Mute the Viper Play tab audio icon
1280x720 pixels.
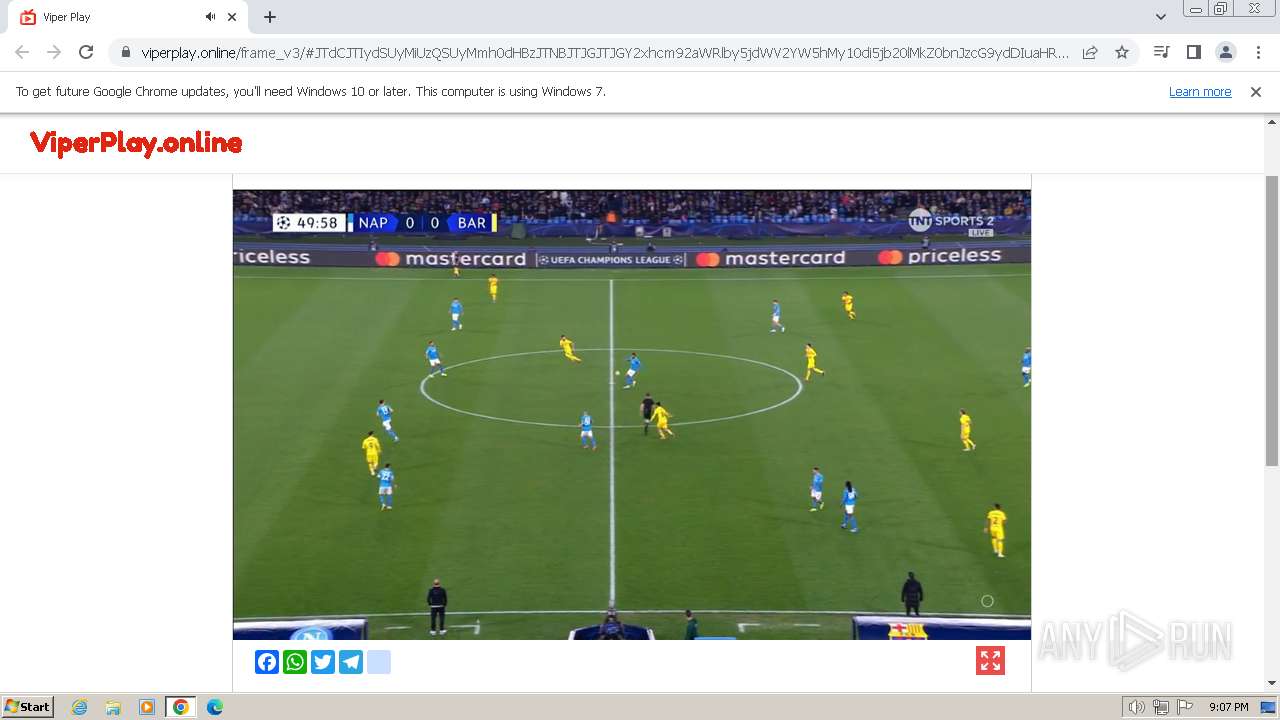click(x=210, y=17)
